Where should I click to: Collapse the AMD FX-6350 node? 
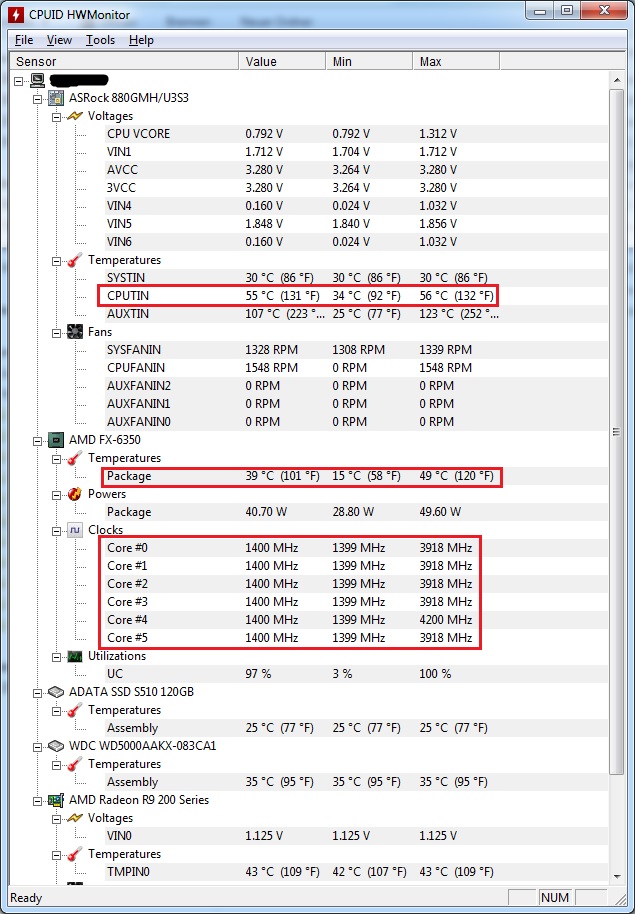[x=38, y=441]
